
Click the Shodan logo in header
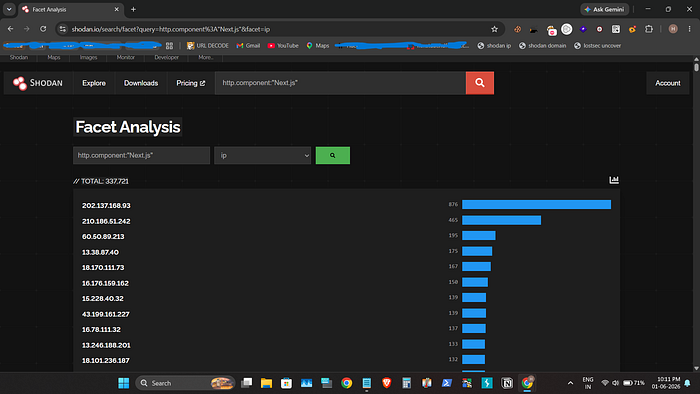point(38,83)
